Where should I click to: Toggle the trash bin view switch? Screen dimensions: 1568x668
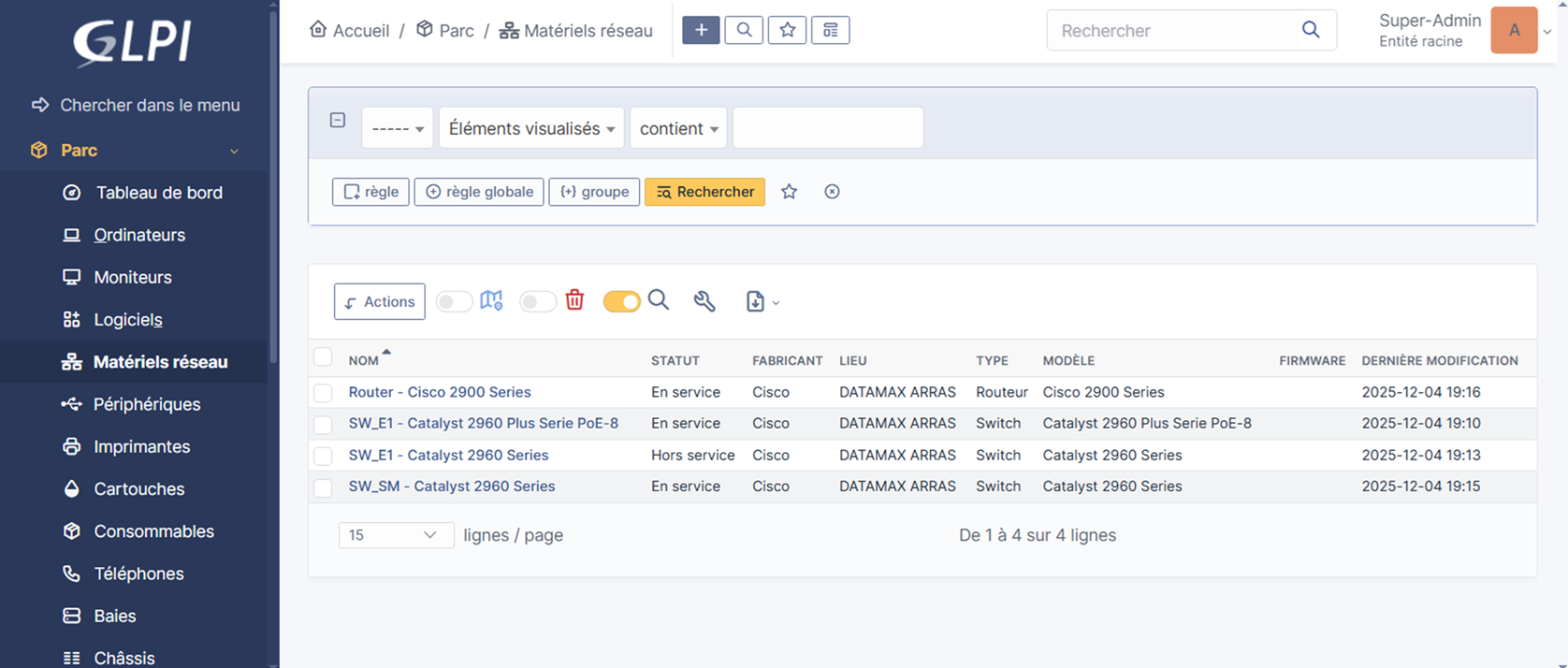(538, 301)
